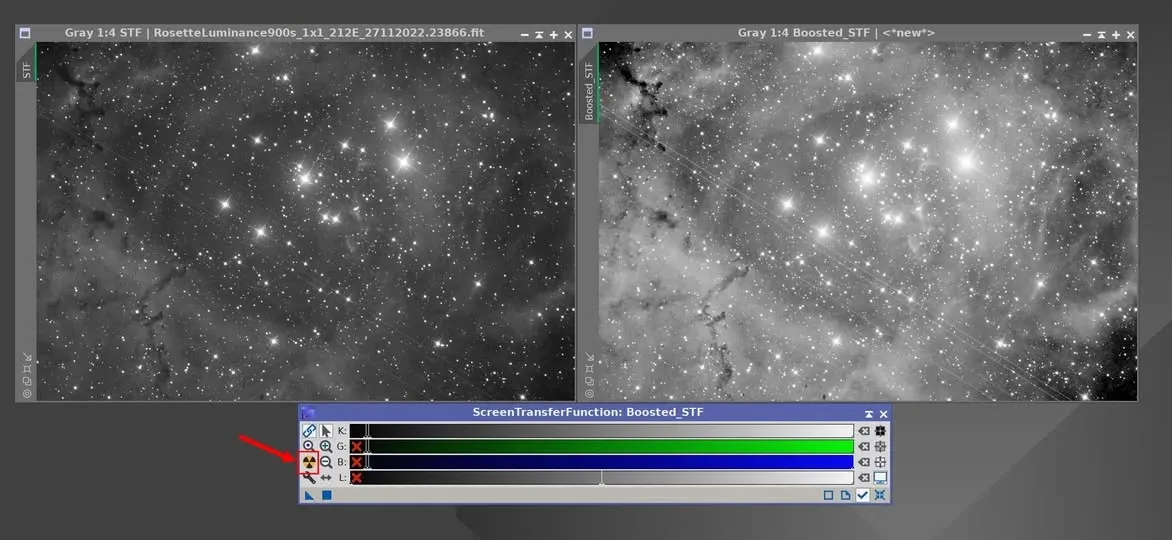Image resolution: width=1172 pixels, height=540 pixels.
Task: Click the ScreenTransferFunction: Boosted_STF title bar
Action: tap(587, 413)
